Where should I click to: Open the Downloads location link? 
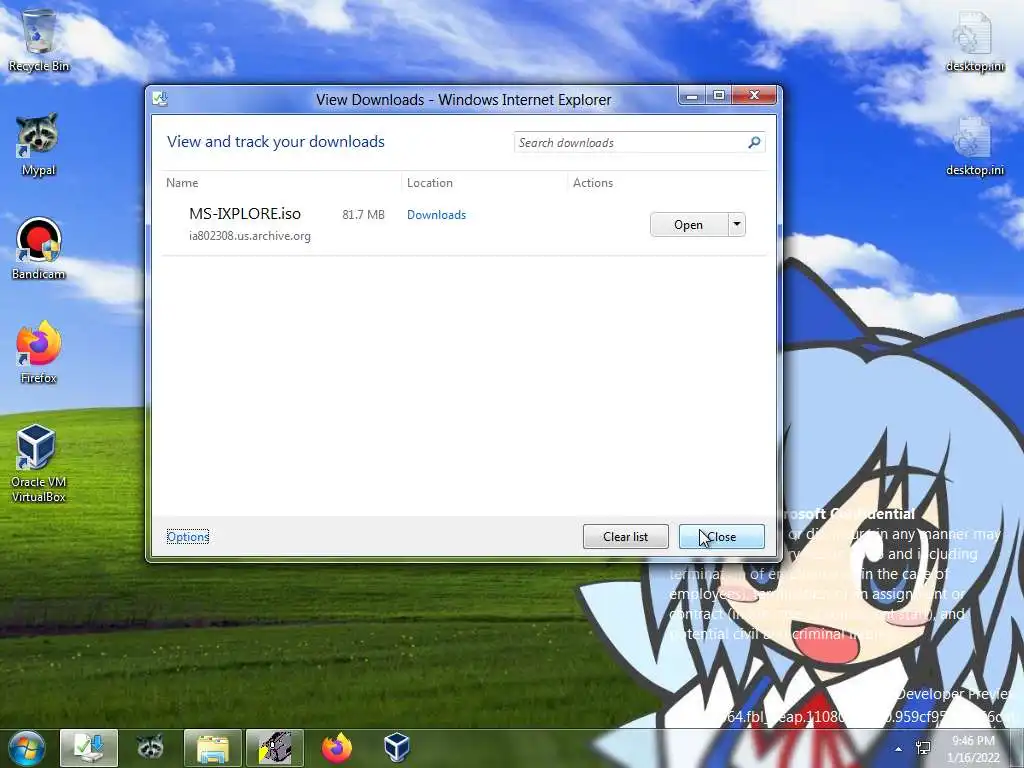[x=436, y=215]
